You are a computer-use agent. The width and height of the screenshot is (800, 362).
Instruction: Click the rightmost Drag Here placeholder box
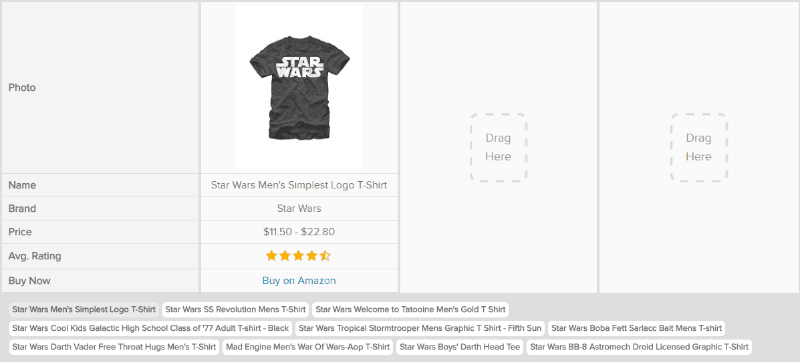click(698, 147)
